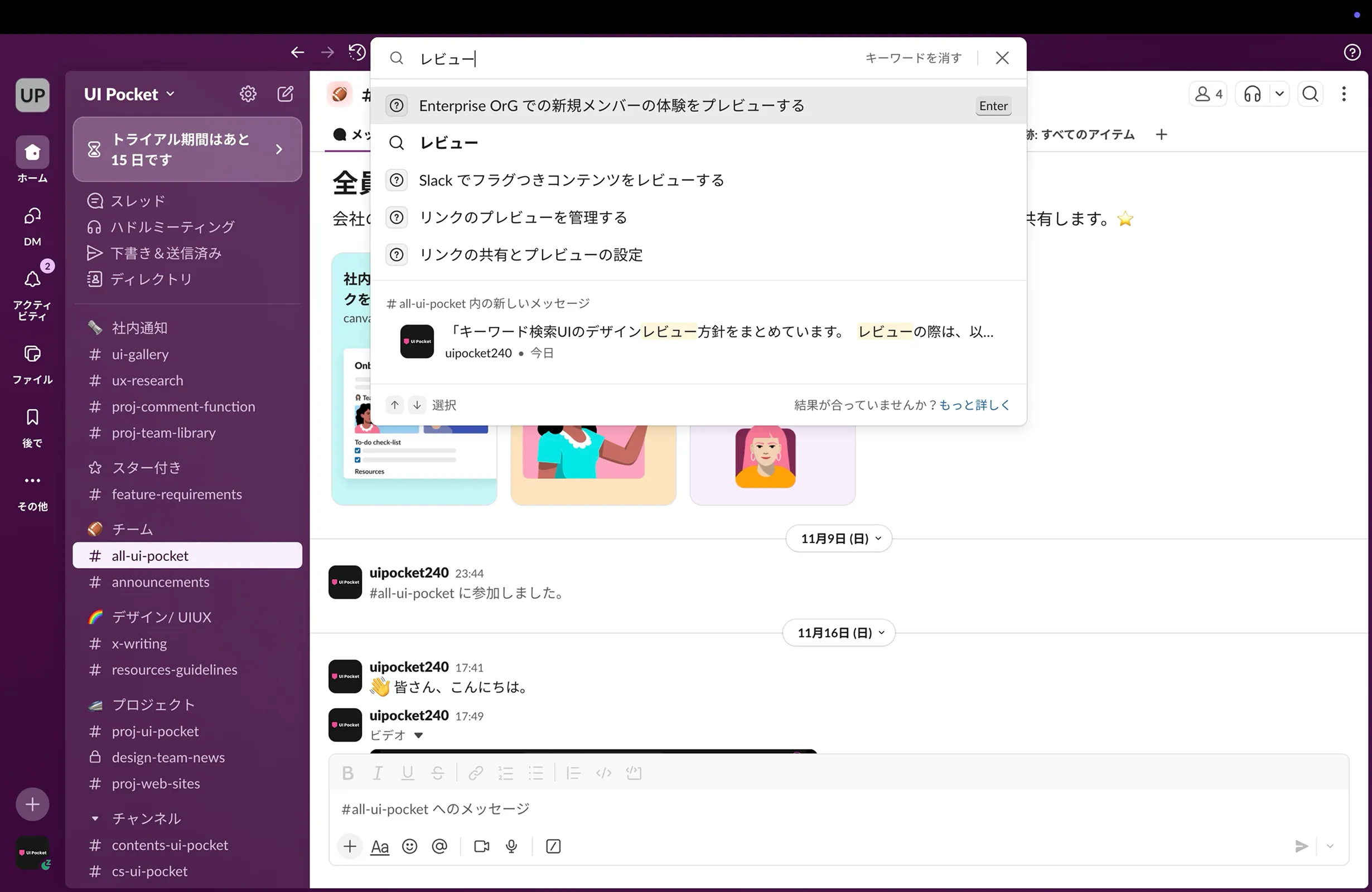Image resolution: width=1372 pixels, height=892 pixels.
Task: View channel members count 4
Action: tap(1208, 94)
